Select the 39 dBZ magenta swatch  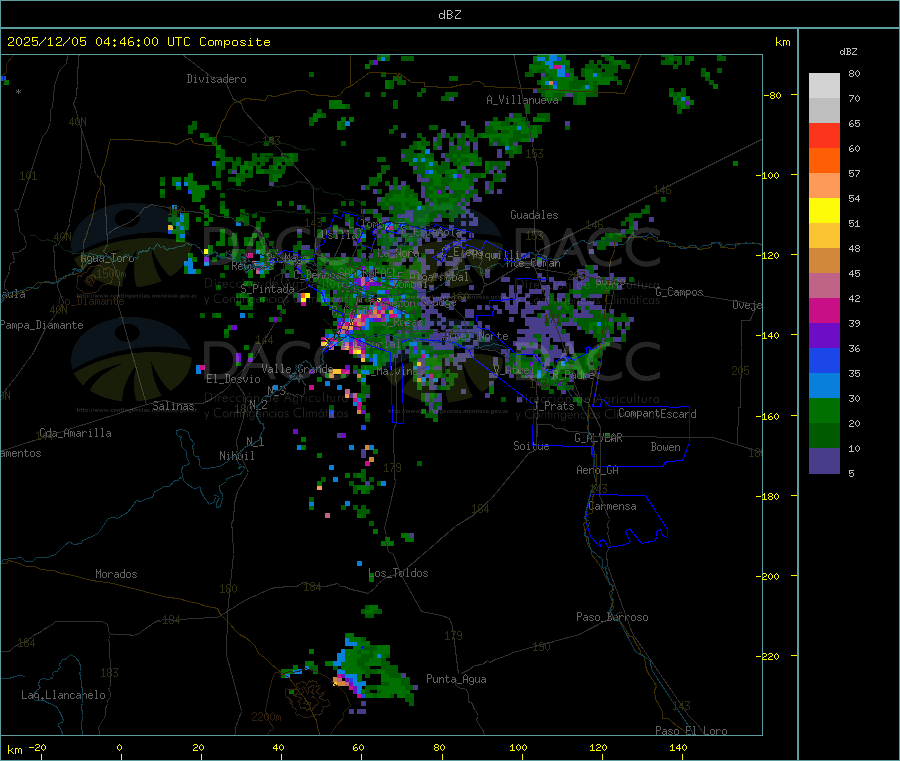[x=824, y=310]
